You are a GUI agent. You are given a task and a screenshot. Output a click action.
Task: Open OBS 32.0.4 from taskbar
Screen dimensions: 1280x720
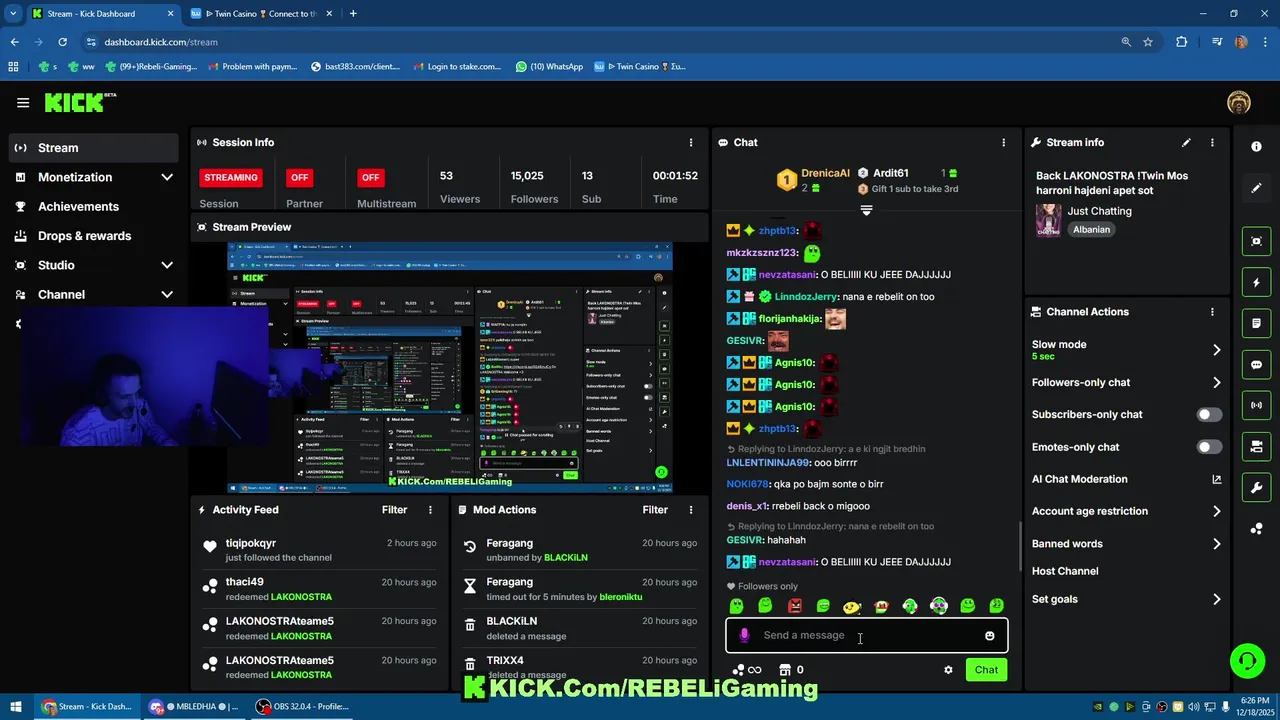click(x=301, y=706)
